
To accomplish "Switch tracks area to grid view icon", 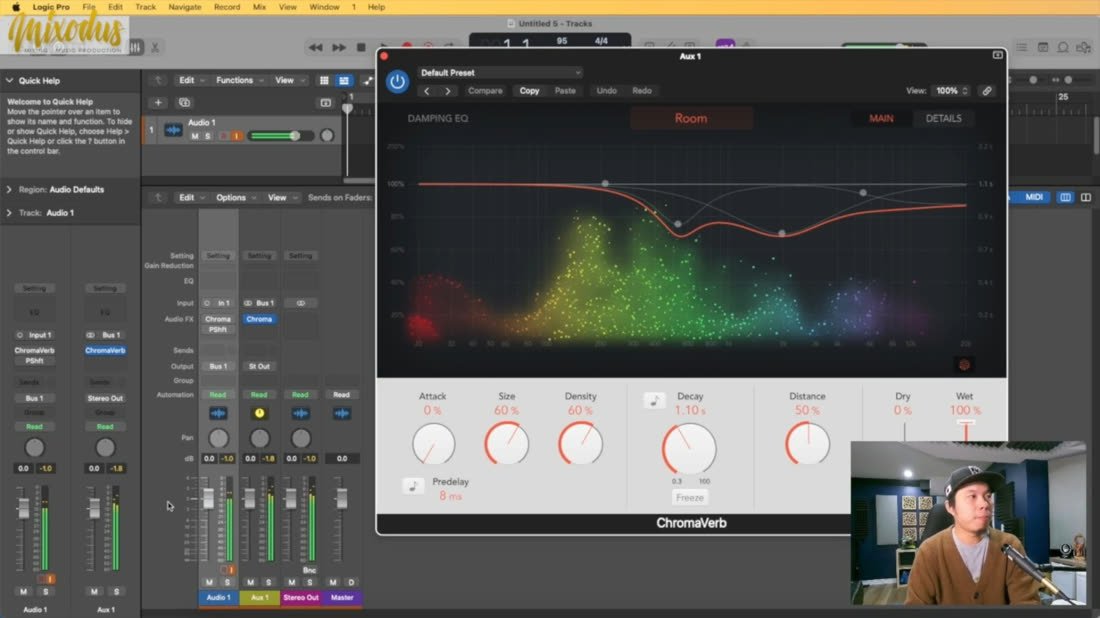I will coord(324,81).
